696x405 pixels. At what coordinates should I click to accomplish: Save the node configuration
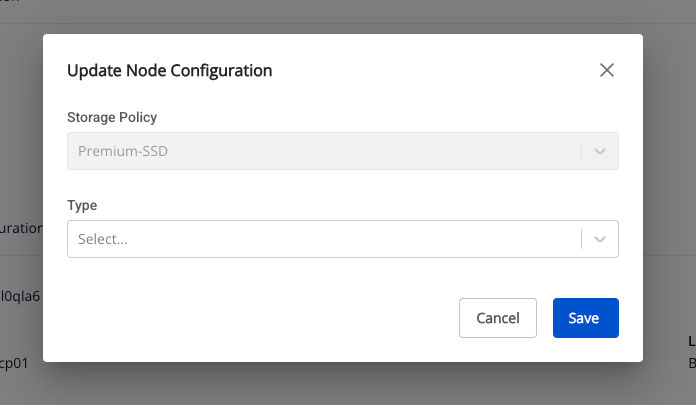[x=585, y=318]
